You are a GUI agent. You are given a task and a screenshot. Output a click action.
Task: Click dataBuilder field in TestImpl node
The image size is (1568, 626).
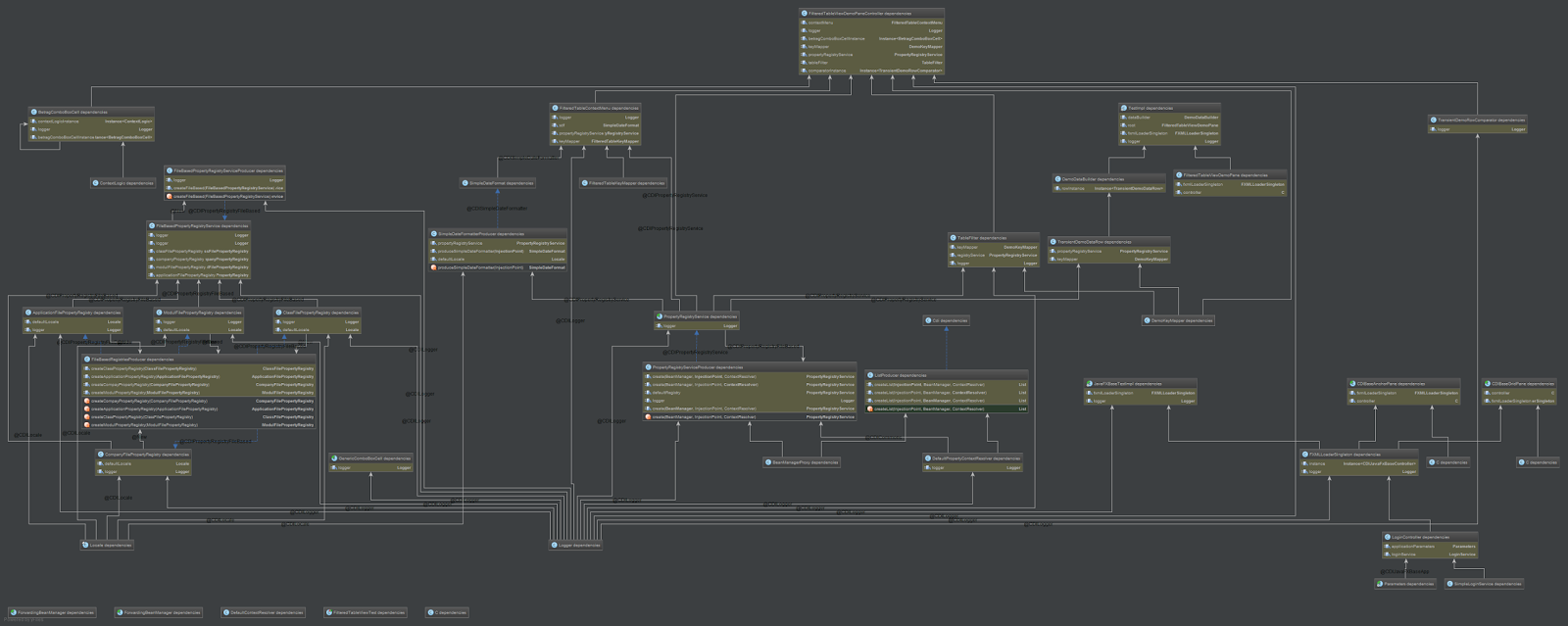1169,118
